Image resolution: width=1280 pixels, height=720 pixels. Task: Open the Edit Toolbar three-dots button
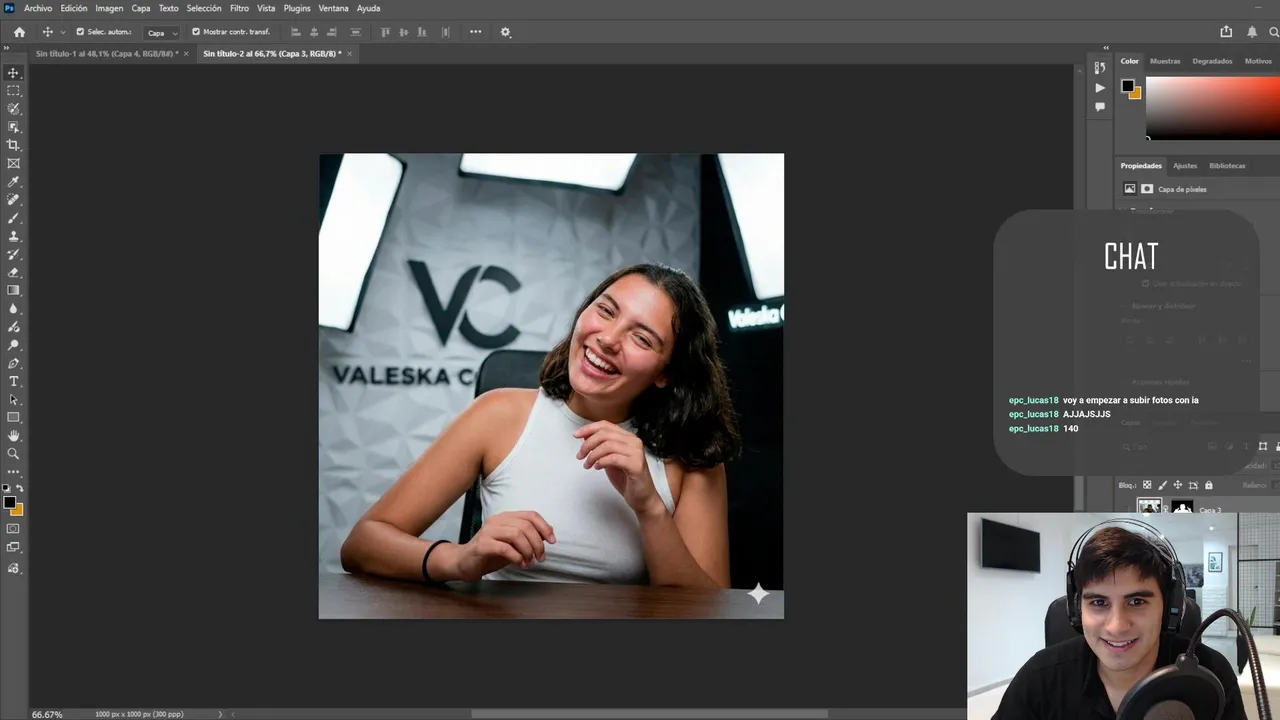(13, 471)
